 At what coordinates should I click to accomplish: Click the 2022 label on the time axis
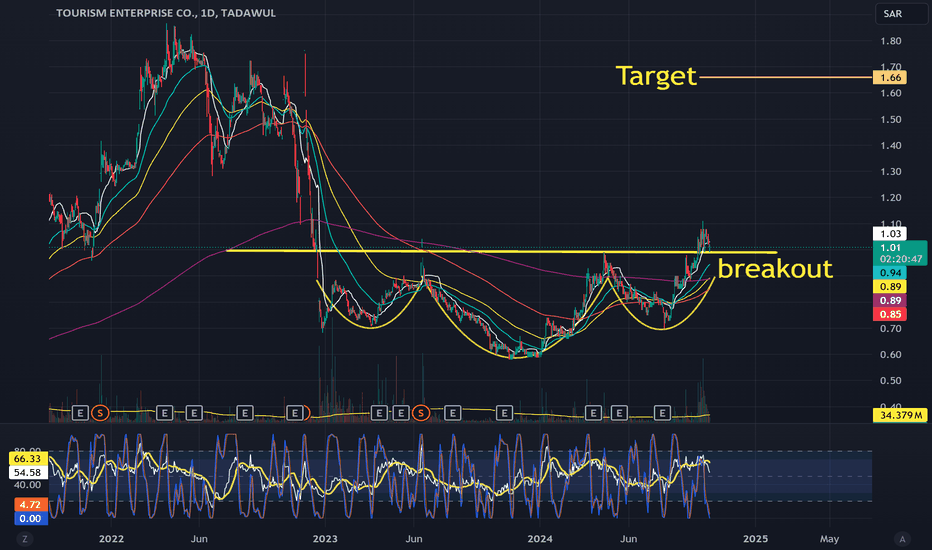pyautogui.click(x=111, y=539)
